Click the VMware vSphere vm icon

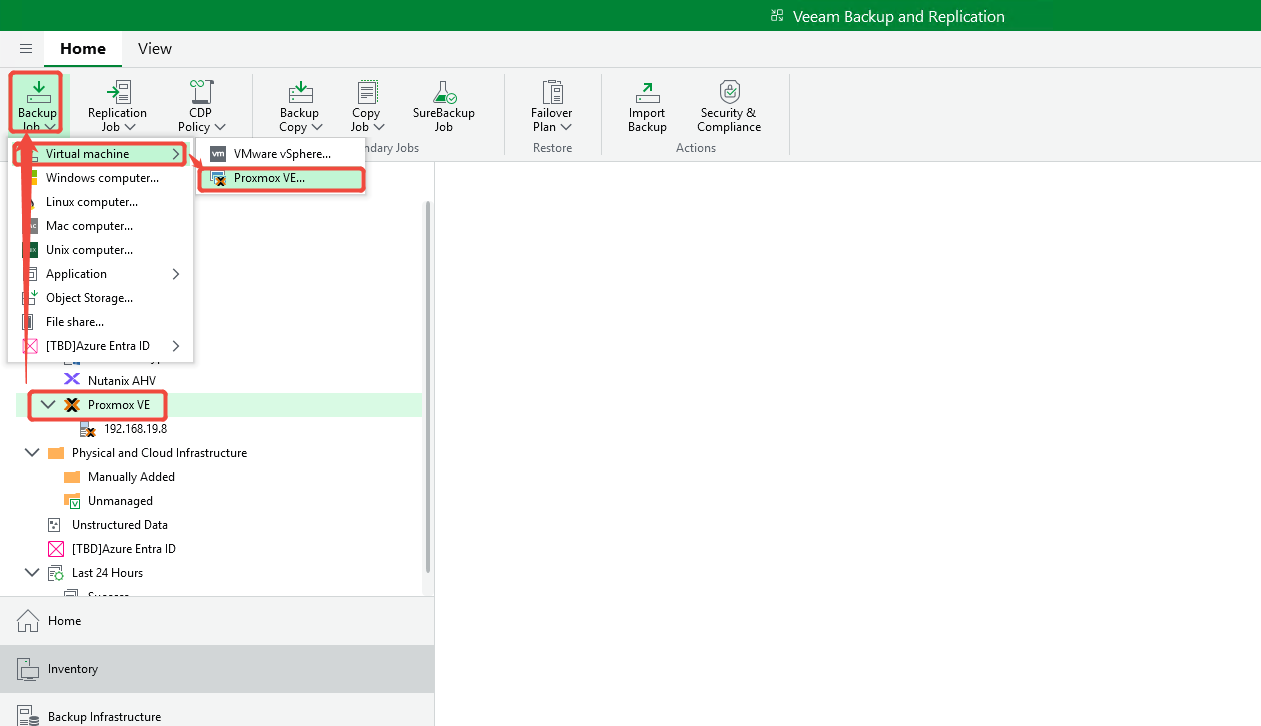pyautogui.click(x=218, y=154)
